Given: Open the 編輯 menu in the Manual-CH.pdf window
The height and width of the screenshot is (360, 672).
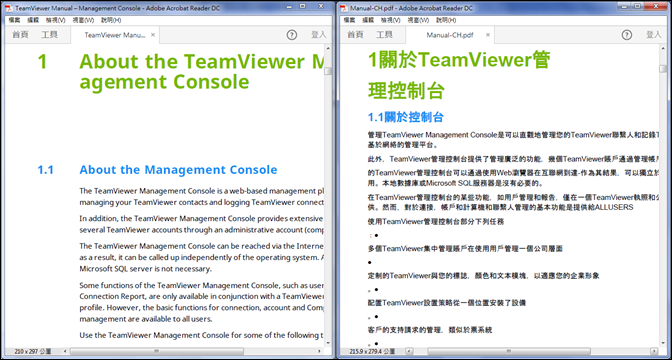Looking at the screenshot, I should click(x=368, y=20).
